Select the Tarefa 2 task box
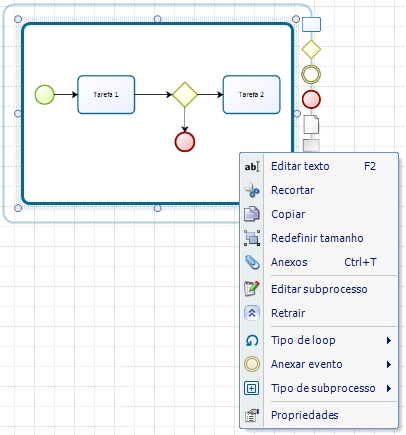 click(251, 95)
